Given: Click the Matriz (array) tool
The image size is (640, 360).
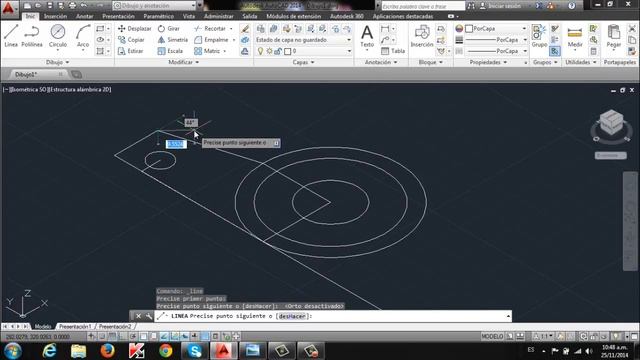Looking at the screenshot, I should click(x=207, y=51).
